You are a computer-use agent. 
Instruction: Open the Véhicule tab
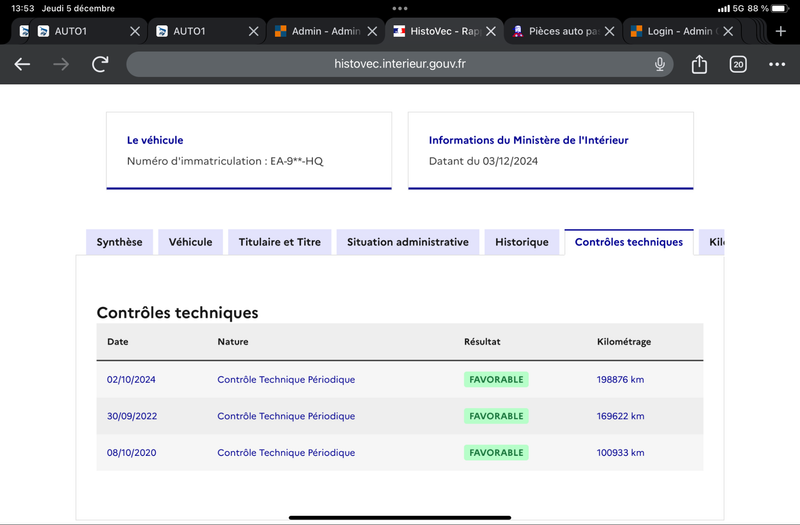(x=190, y=242)
